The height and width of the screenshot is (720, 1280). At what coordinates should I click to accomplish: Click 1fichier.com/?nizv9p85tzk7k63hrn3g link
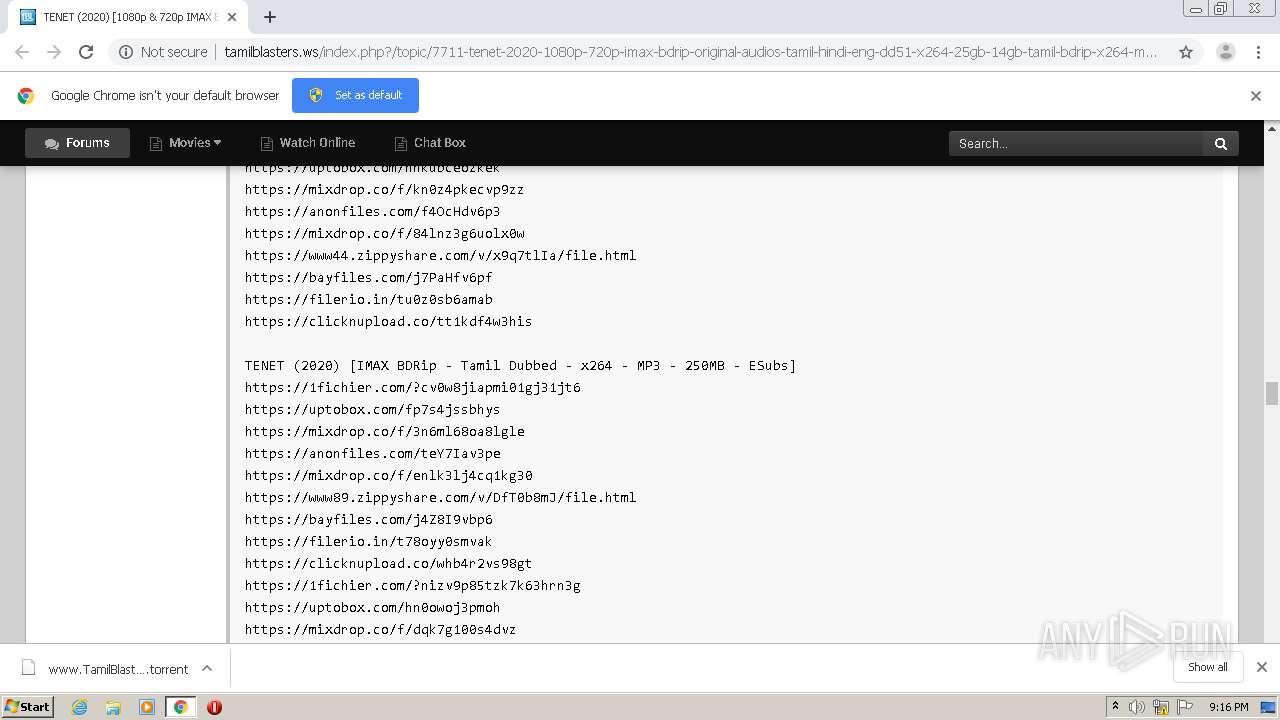412,585
